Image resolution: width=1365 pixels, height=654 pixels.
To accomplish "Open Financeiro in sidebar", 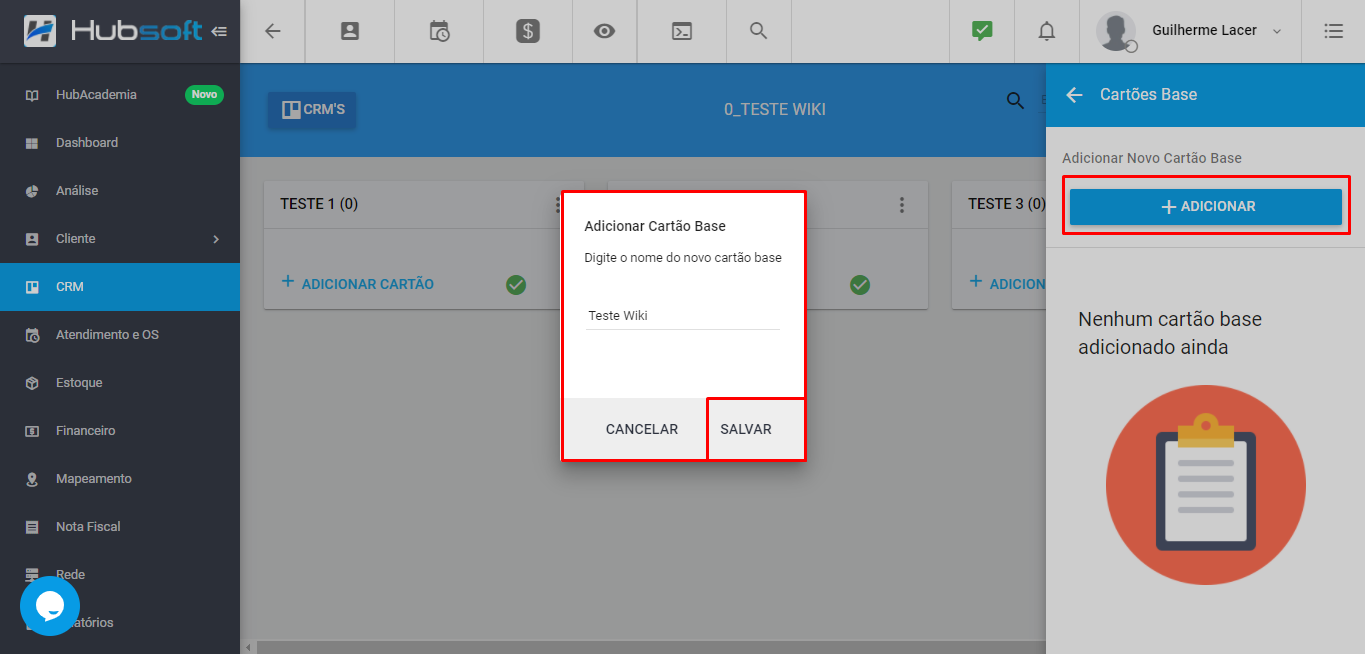I will (x=120, y=431).
